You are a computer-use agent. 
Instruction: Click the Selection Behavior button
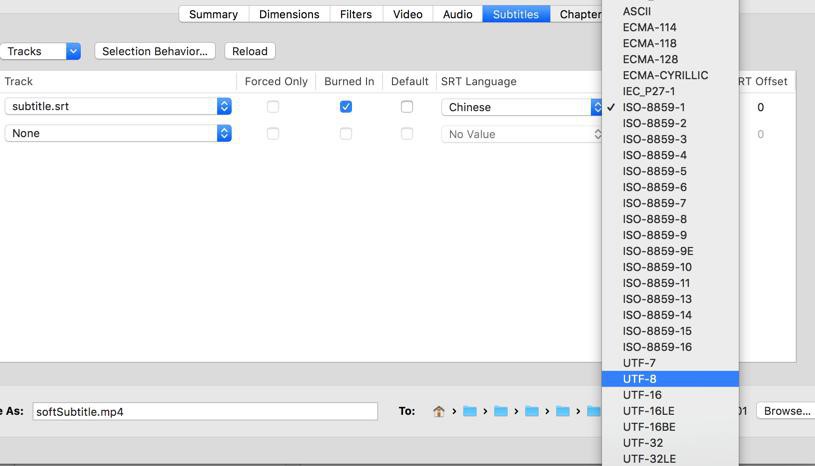[155, 51]
